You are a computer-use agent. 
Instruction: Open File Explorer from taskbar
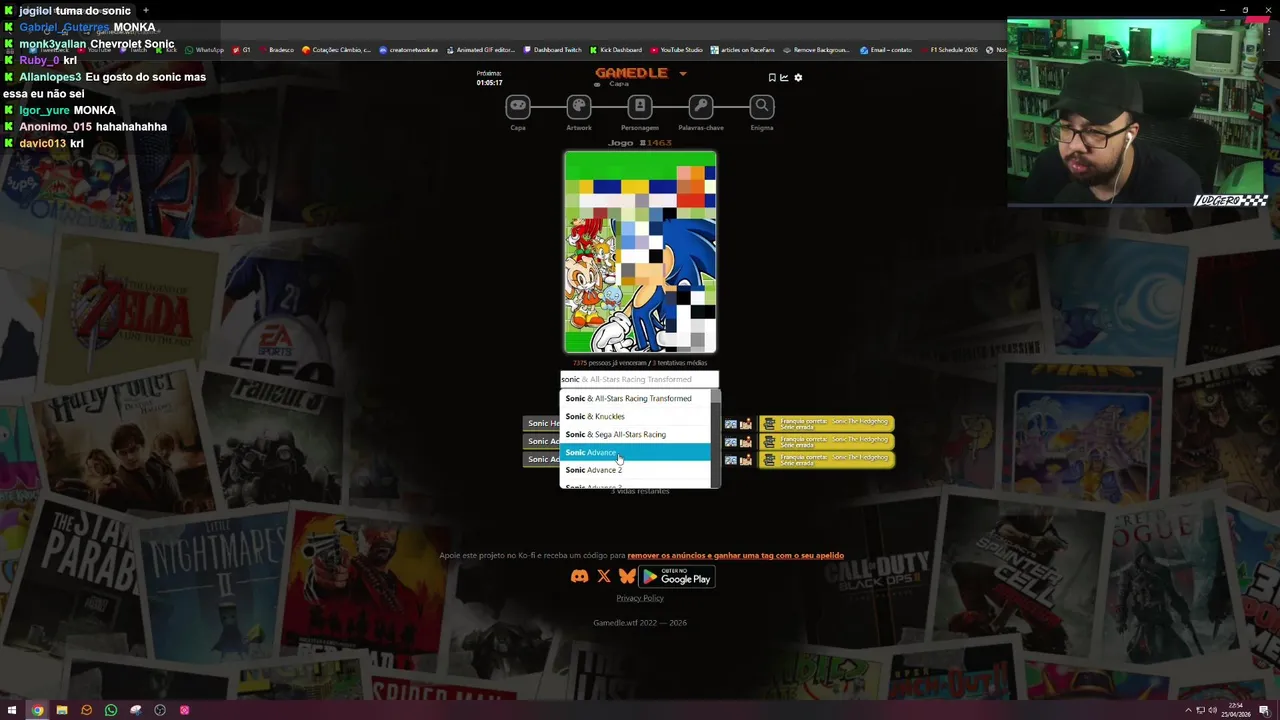pos(62,710)
